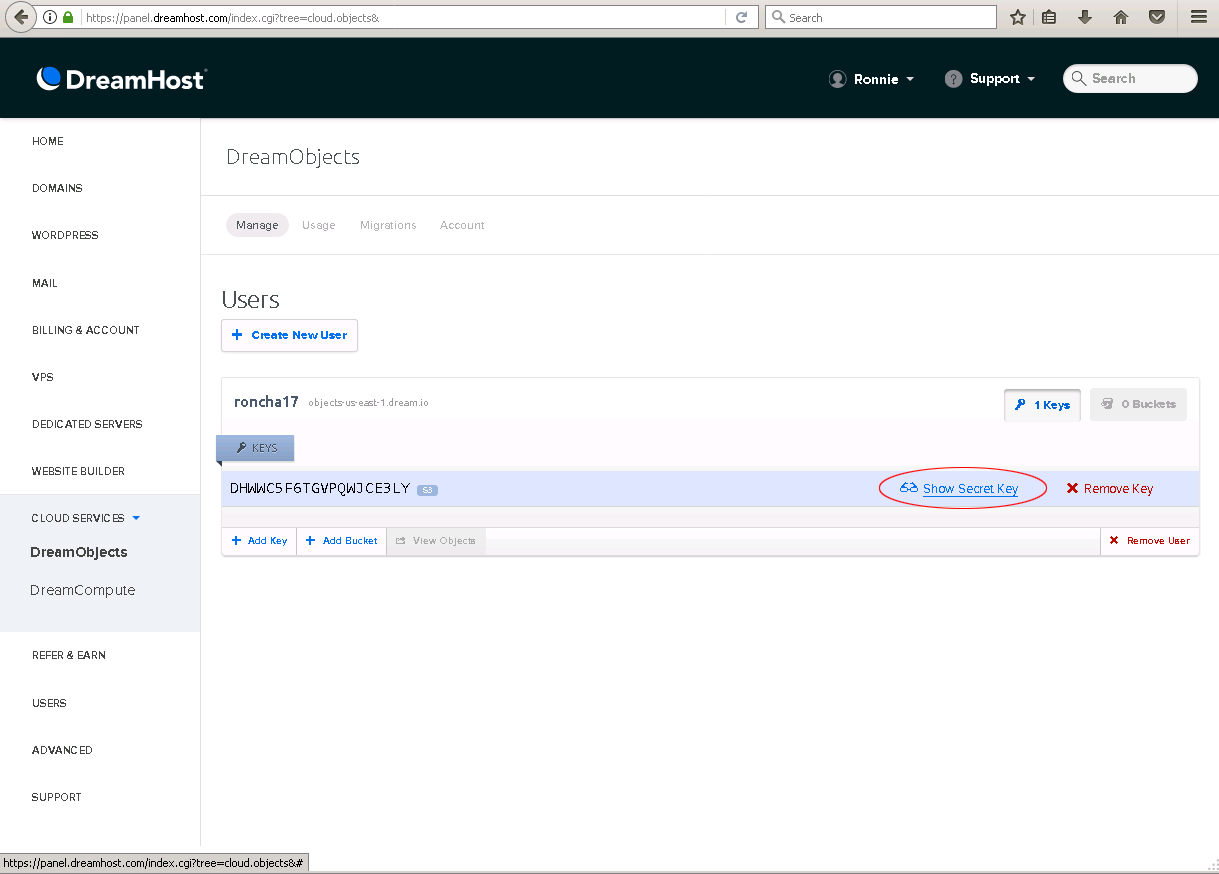Click the S3 badge next to the key

(x=427, y=489)
